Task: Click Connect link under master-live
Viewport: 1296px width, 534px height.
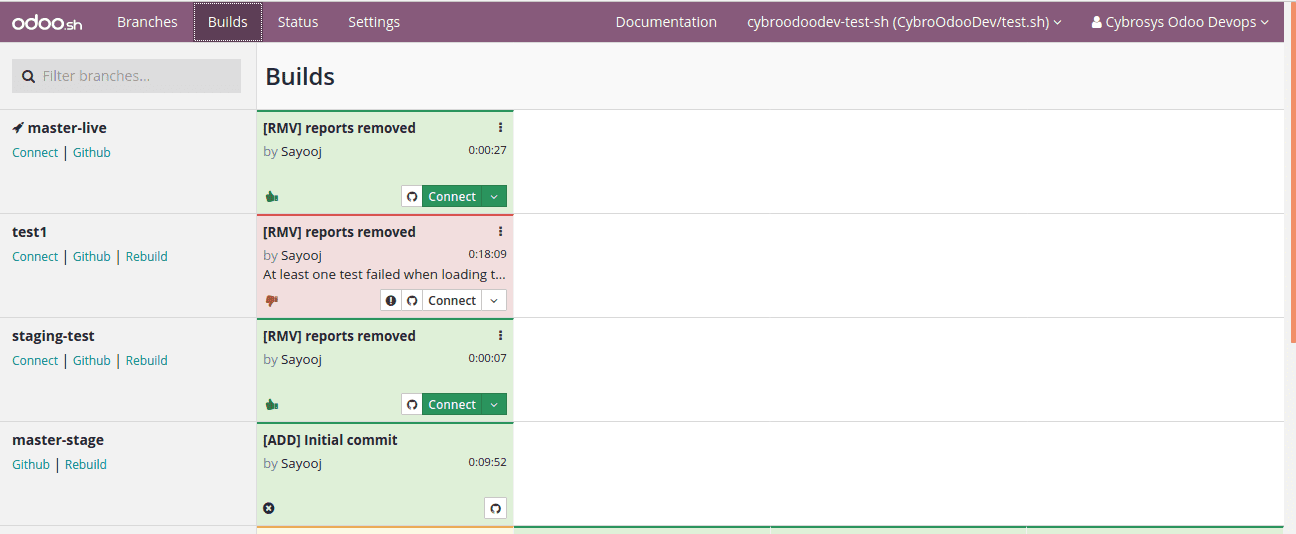Action: click(x=35, y=153)
